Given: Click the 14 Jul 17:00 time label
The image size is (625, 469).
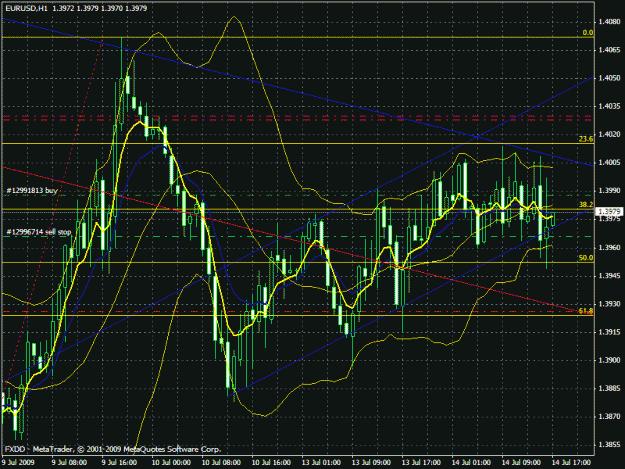Looking at the screenshot, I should coord(571,463).
